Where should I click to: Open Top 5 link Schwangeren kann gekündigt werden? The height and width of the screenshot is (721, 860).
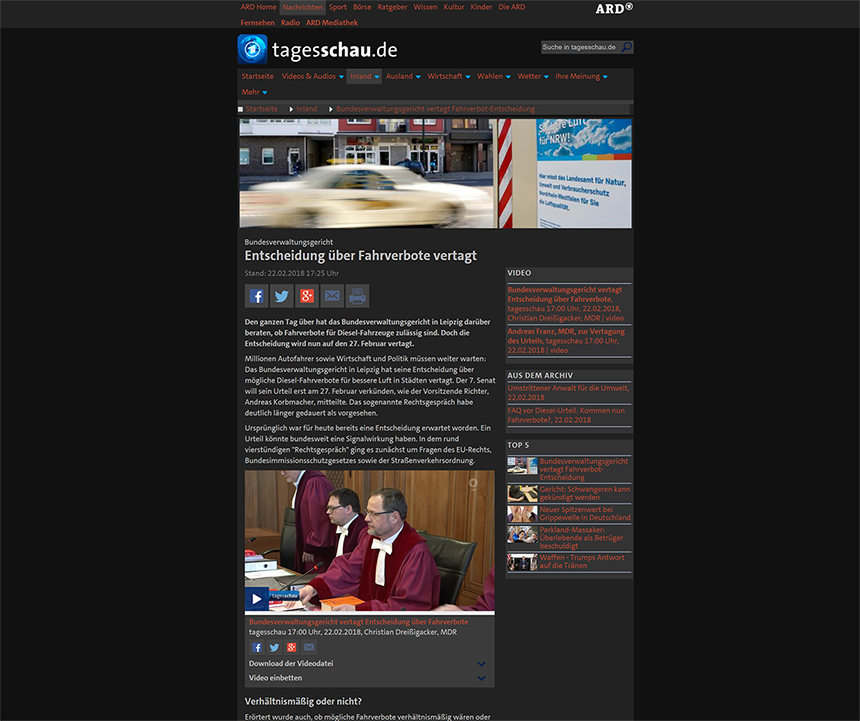[x=585, y=493]
